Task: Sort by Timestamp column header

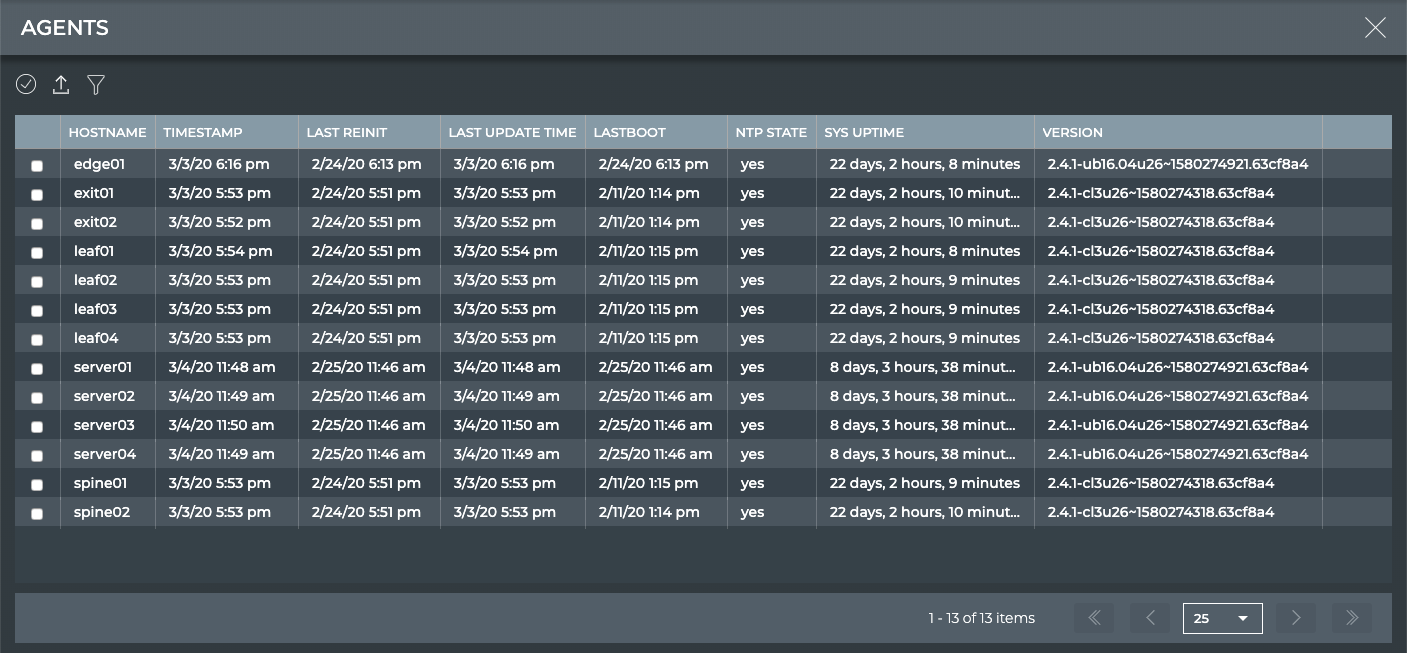Action: [x=203, y=132]
